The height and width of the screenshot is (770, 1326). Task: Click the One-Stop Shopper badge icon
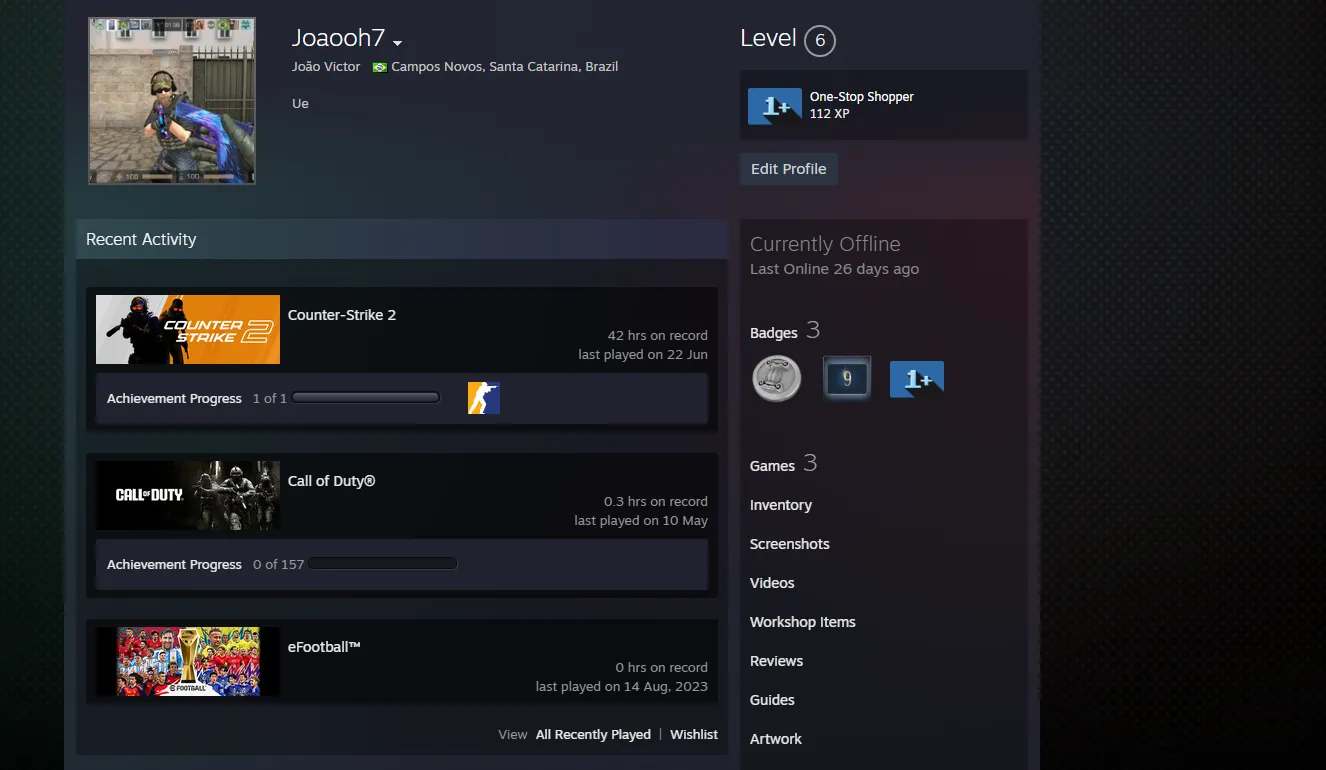click(775, 106)
